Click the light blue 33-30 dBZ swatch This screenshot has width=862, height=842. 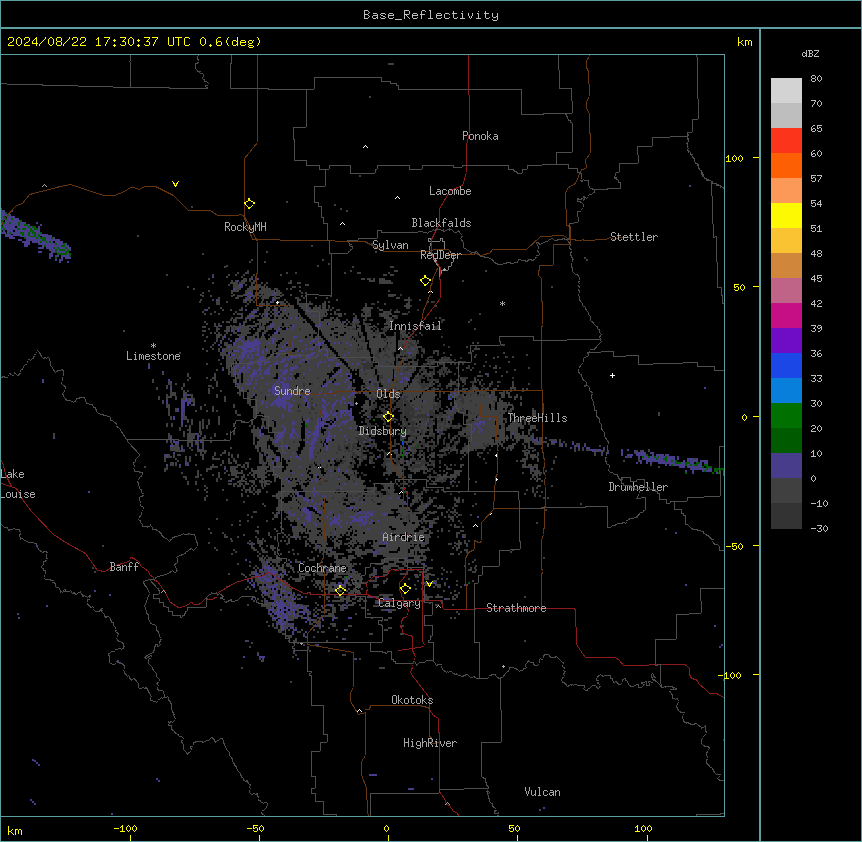click(x=786, y=391)
